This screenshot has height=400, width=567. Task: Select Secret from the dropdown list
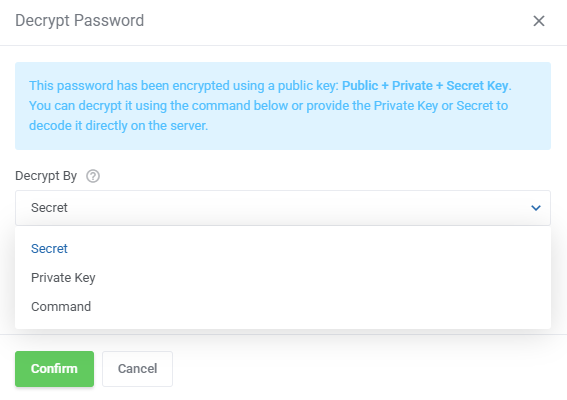pos(283,248)
